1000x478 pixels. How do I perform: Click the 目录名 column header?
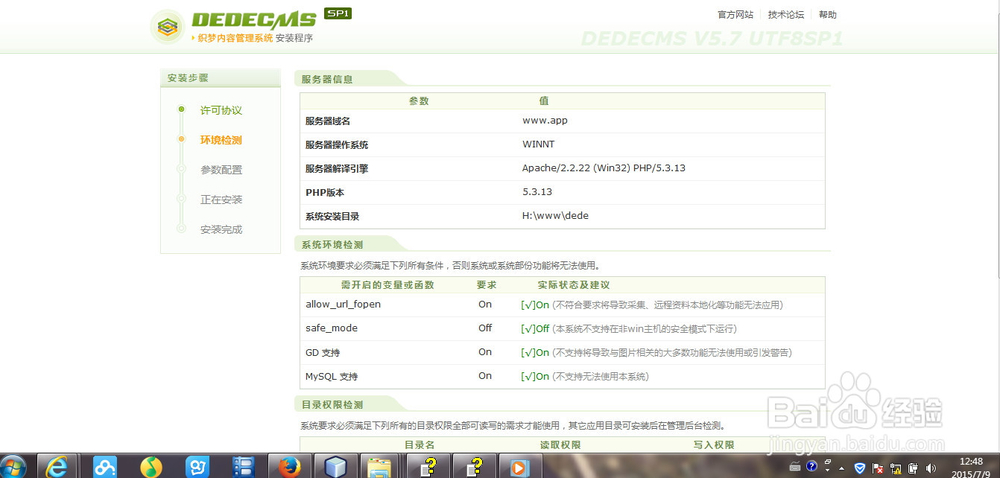coord(420,445)
